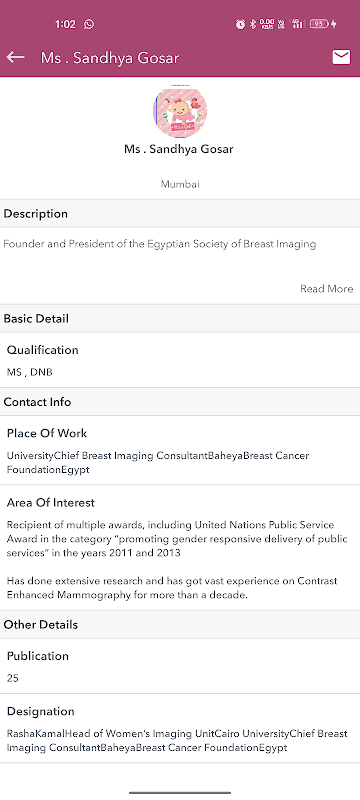360x800 pixels.
Task: Tap the battery indicator icon
Action: click(322, 24)
